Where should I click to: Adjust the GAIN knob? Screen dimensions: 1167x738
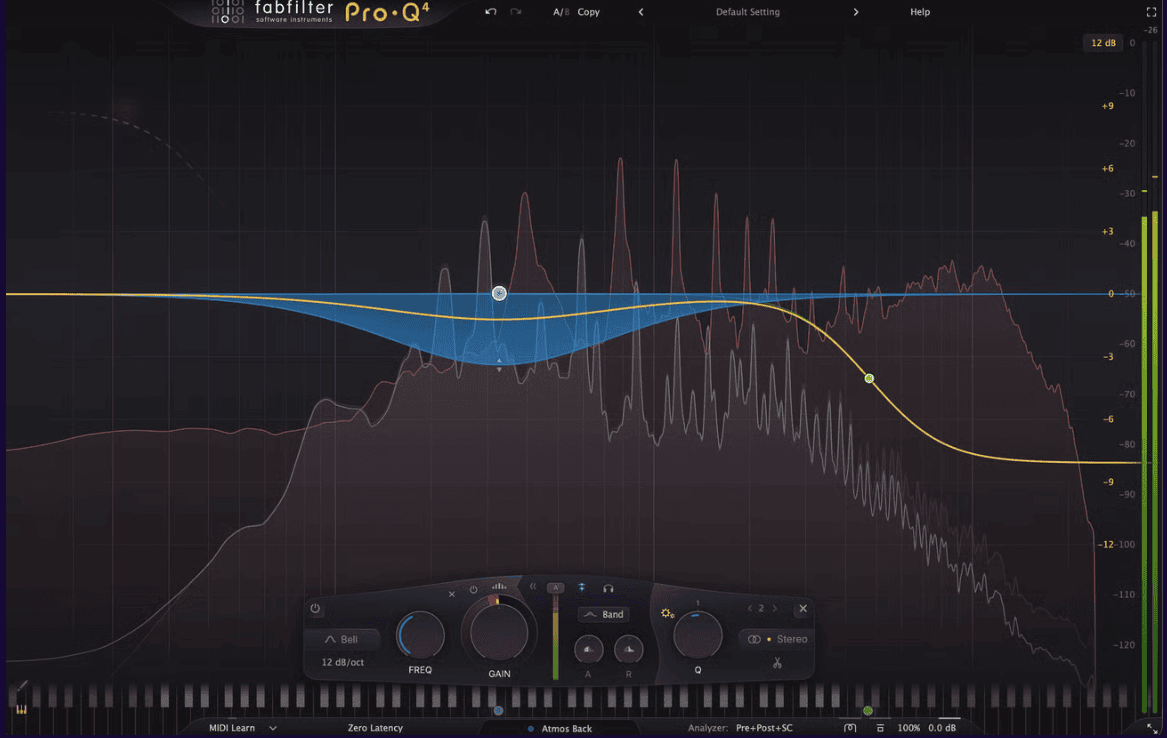[499, 634]
